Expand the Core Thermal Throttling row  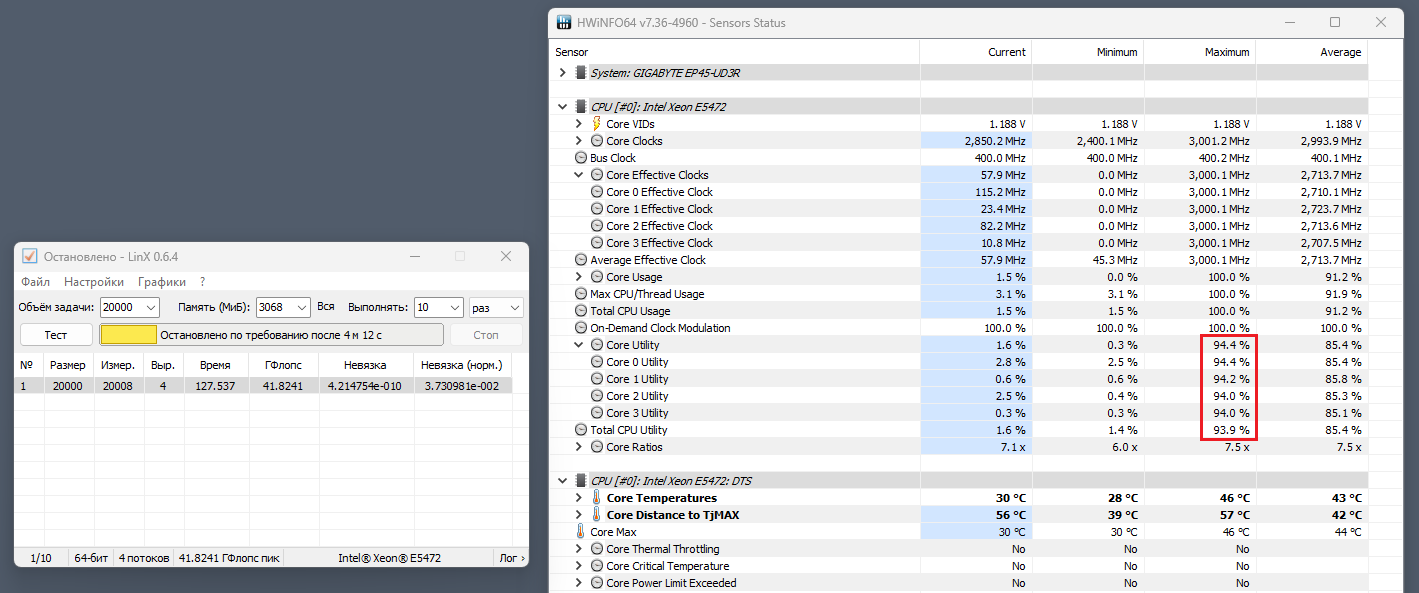579,549
